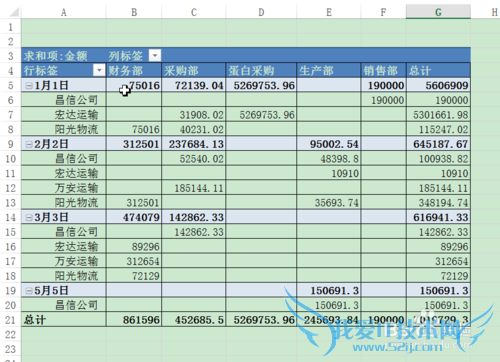Select row 9 header

pyautogui.click(x=11, y=144)
